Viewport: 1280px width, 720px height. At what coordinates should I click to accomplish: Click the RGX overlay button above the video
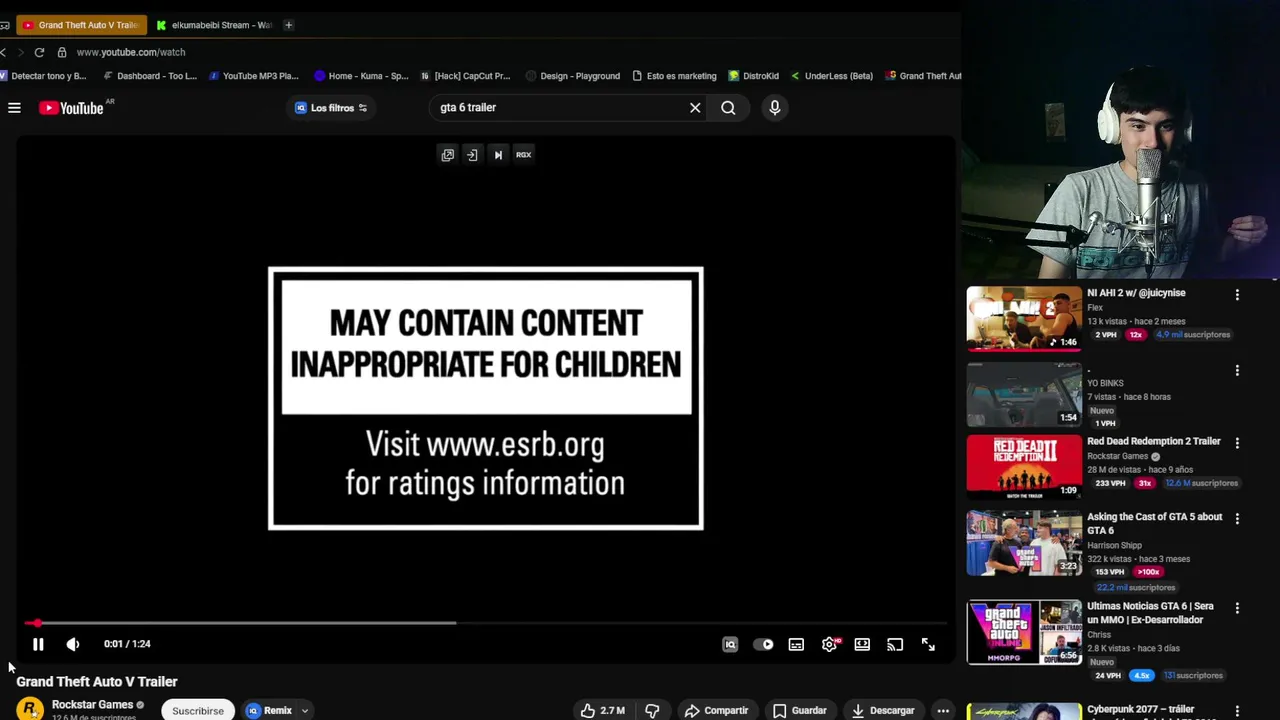point(523,155)
